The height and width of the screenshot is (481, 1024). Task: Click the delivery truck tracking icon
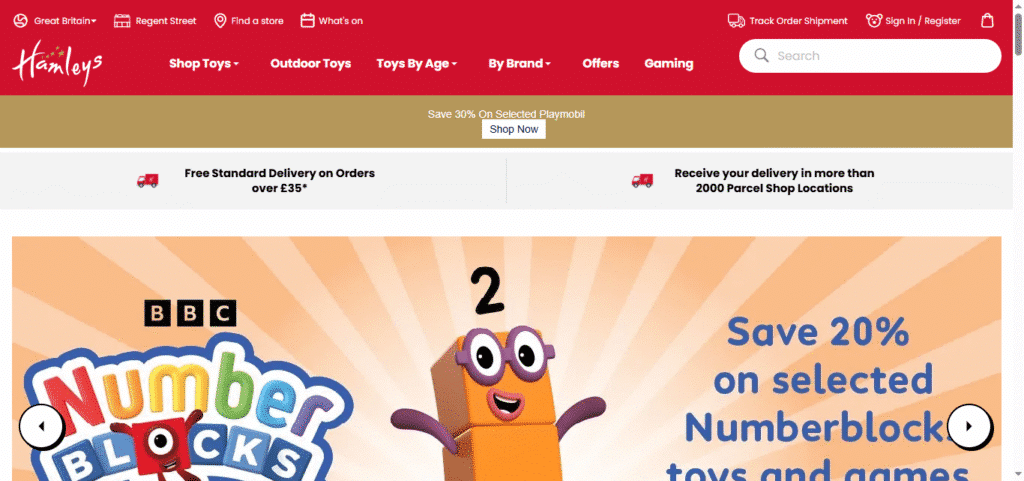[736, 21]
